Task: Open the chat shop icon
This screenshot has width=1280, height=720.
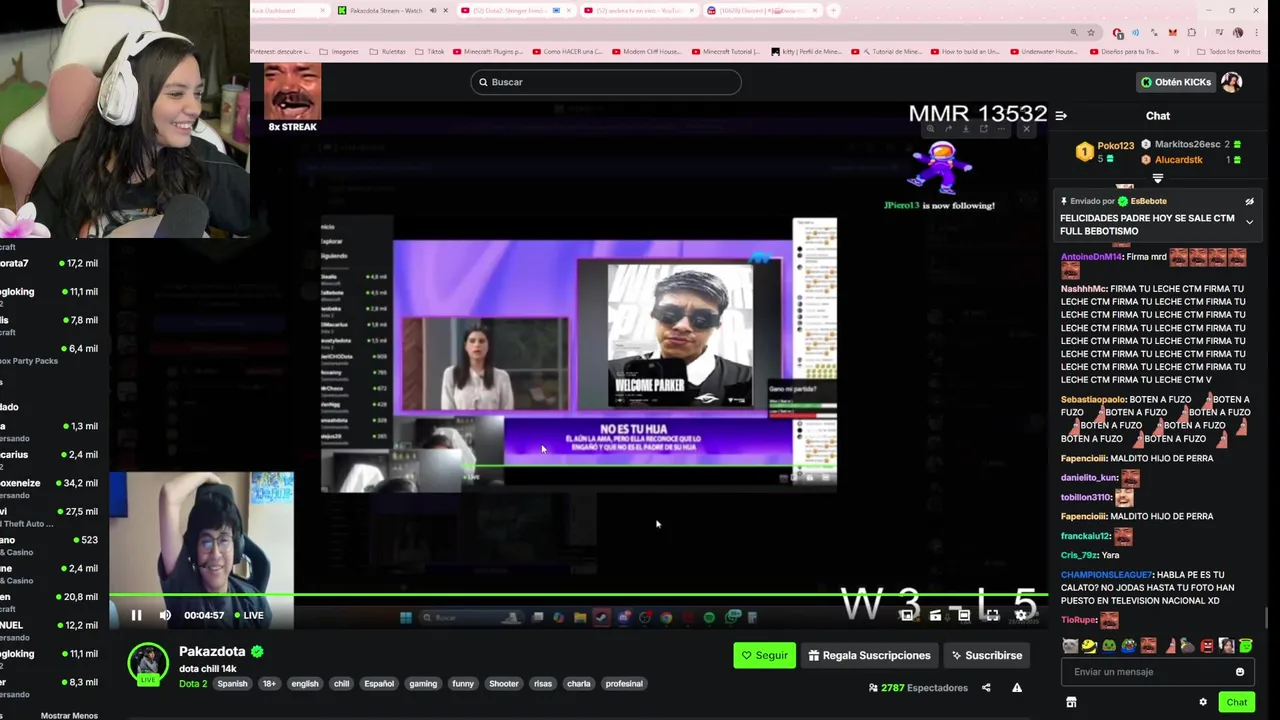Action: pyautogui.click(x=1071, y=702)
